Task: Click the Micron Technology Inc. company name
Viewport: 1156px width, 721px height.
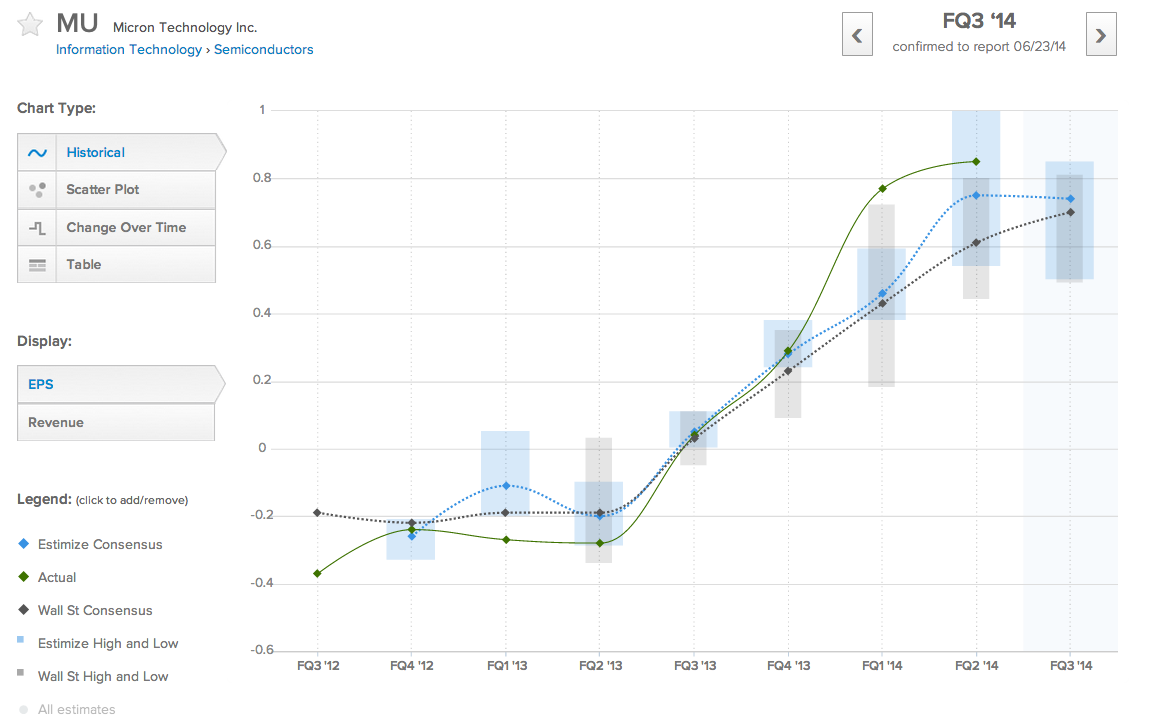Action: point(185,27)
